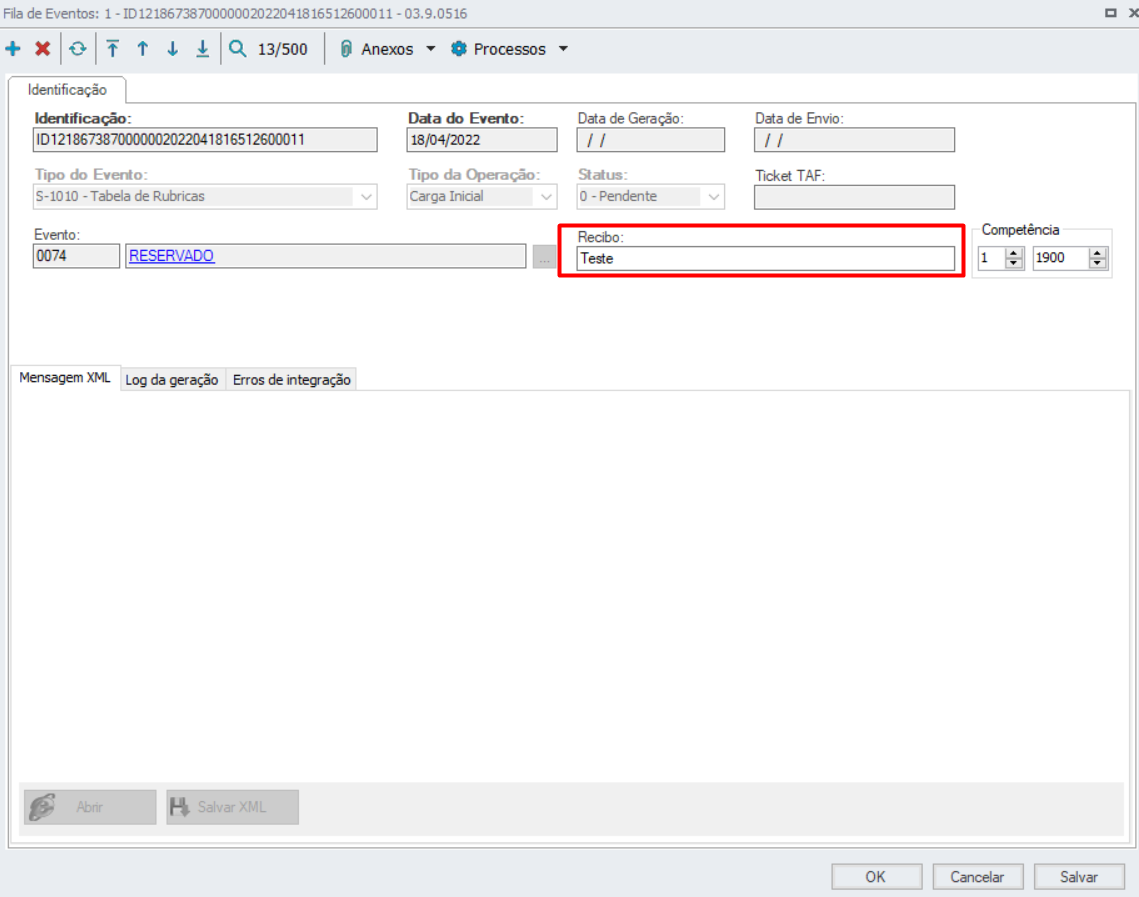The image size is (1139, 897).
Task: Click the red X delete record icon
Action: point(43,49)
